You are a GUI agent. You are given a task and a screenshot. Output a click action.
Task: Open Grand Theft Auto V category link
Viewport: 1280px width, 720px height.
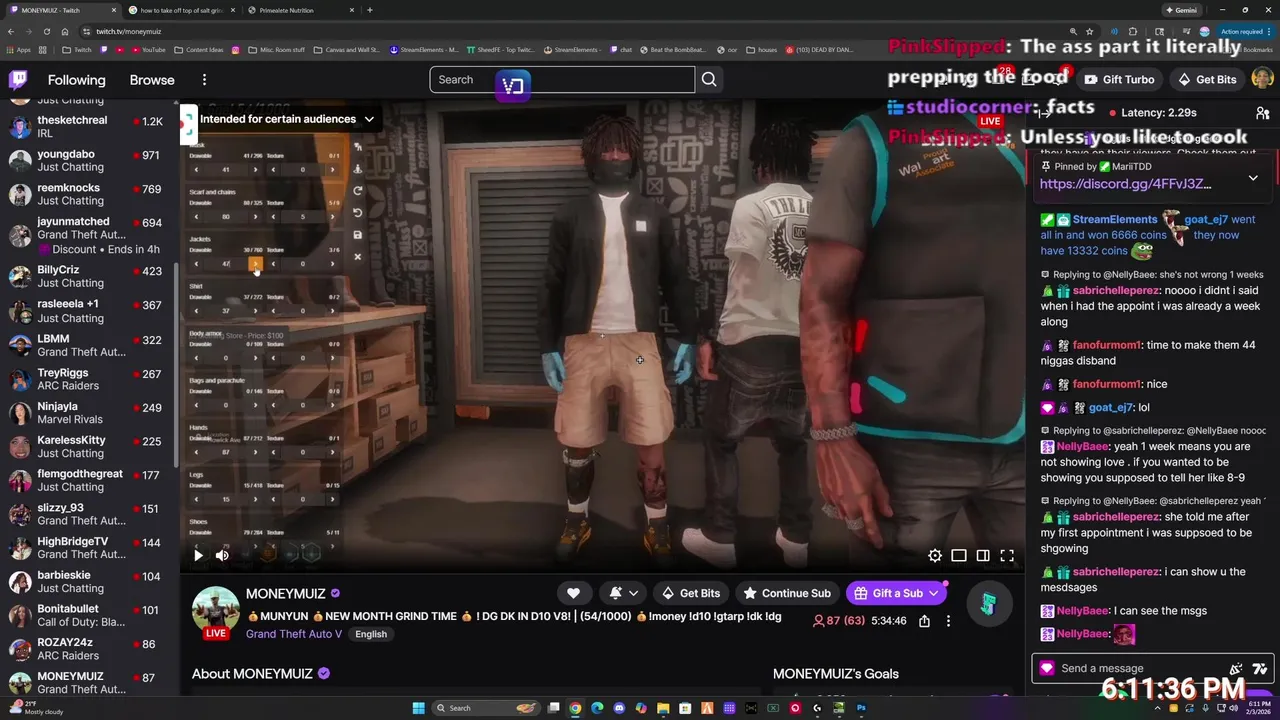pyautogui.click(x=293, y=634)
